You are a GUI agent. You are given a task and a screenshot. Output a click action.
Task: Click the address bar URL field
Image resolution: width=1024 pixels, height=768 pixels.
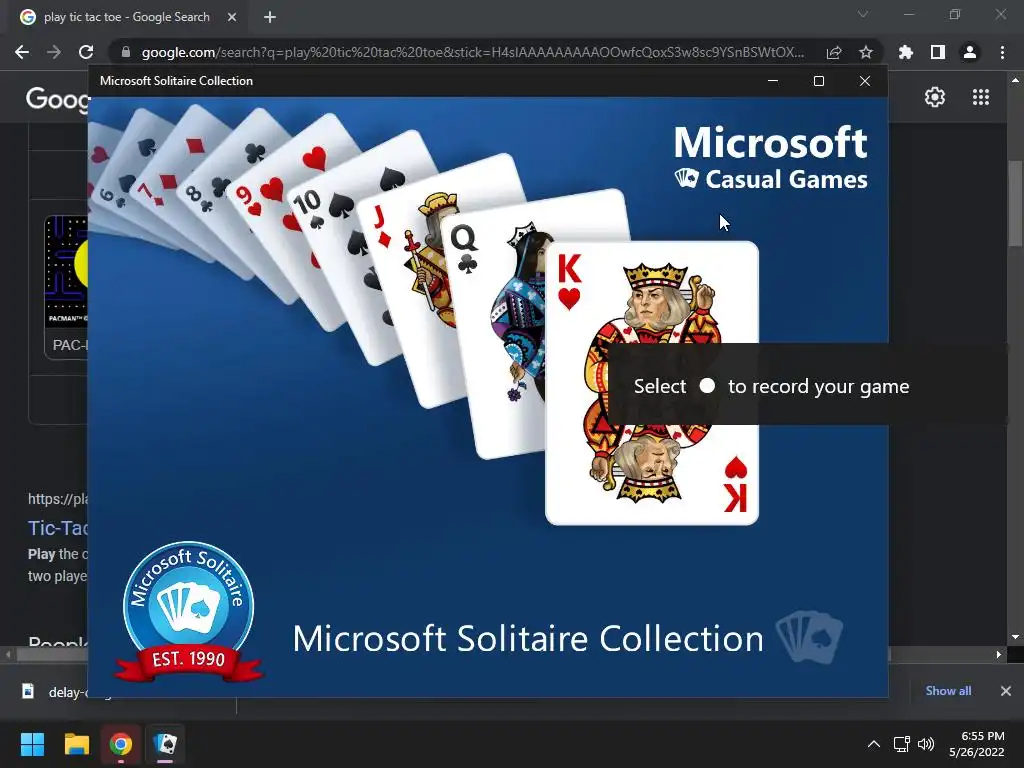point(473,52)
